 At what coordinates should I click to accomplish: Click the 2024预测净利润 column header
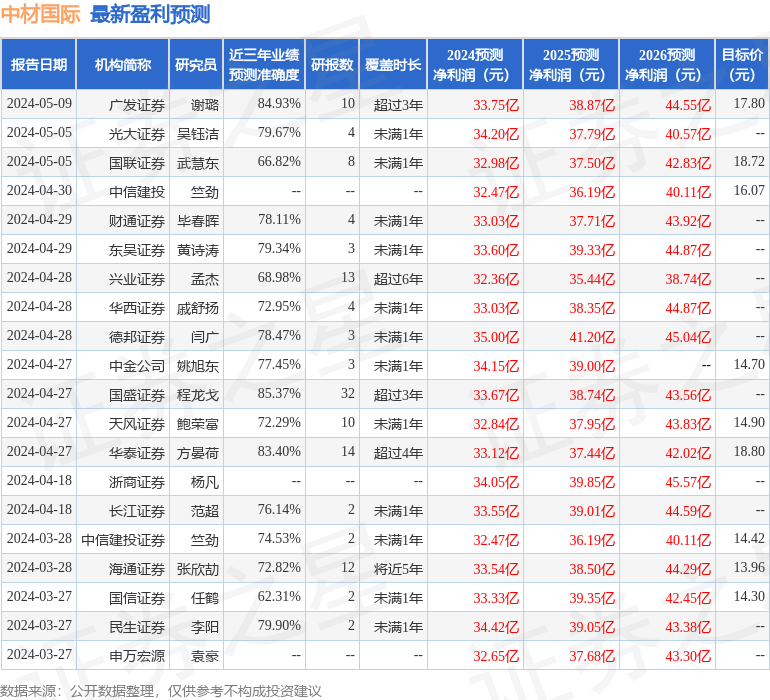[x=475, y=64]
